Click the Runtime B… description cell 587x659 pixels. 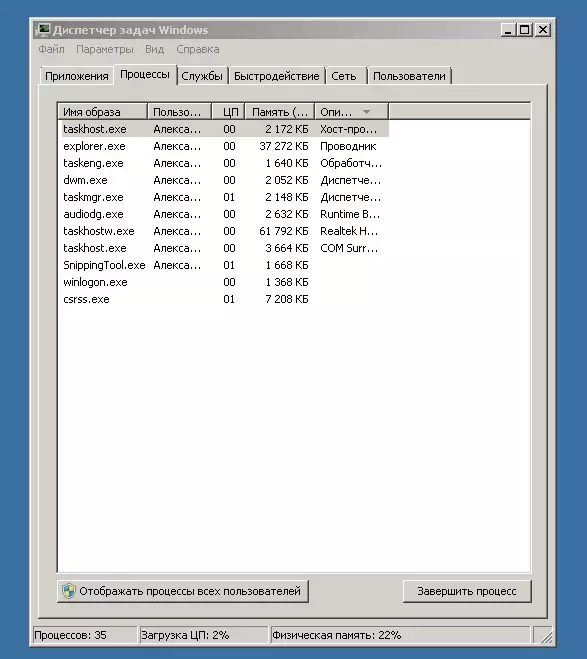point(350,214)
